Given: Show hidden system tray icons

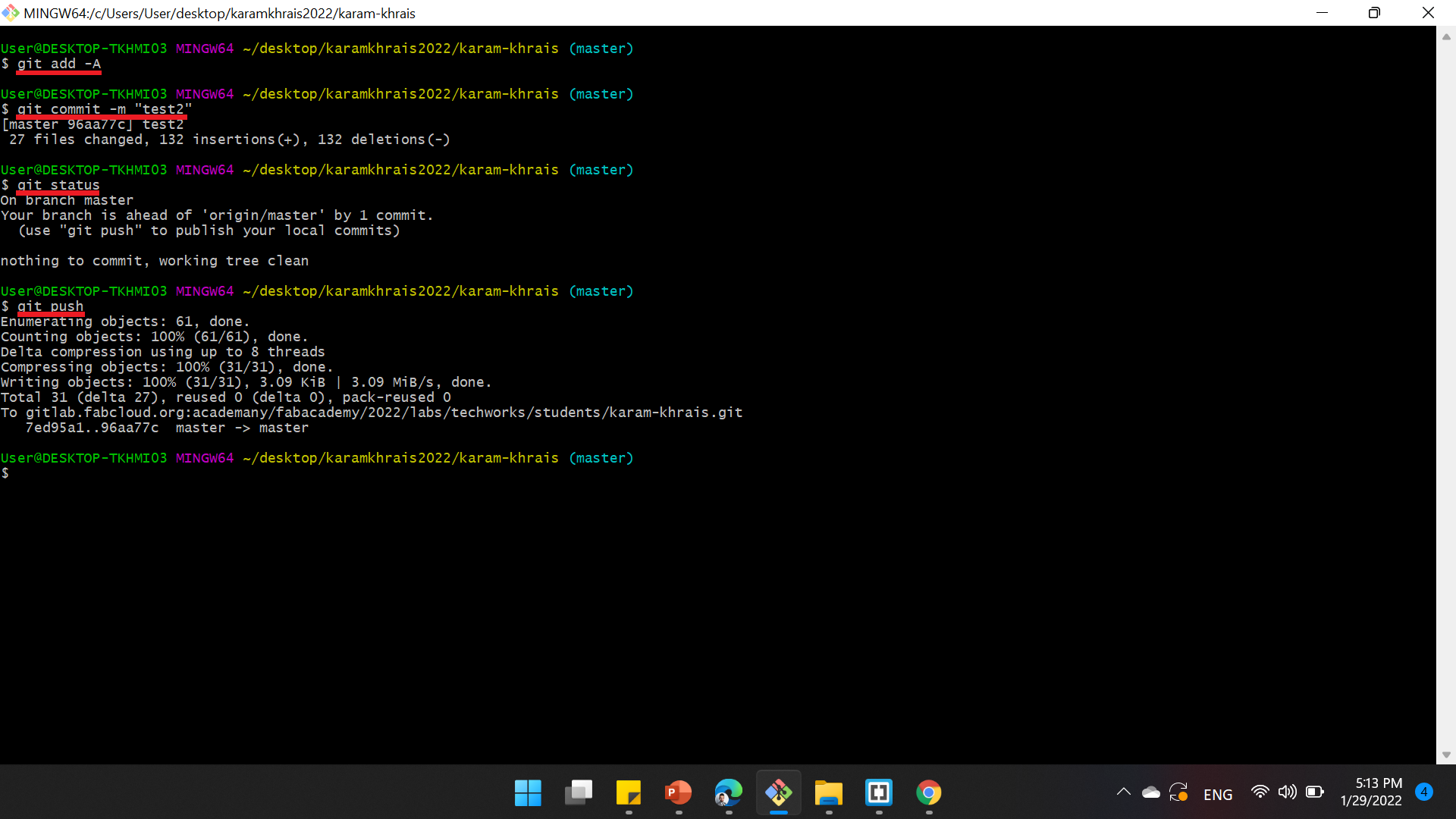Looking at the screenshot, I should (x=1124, y=792).
